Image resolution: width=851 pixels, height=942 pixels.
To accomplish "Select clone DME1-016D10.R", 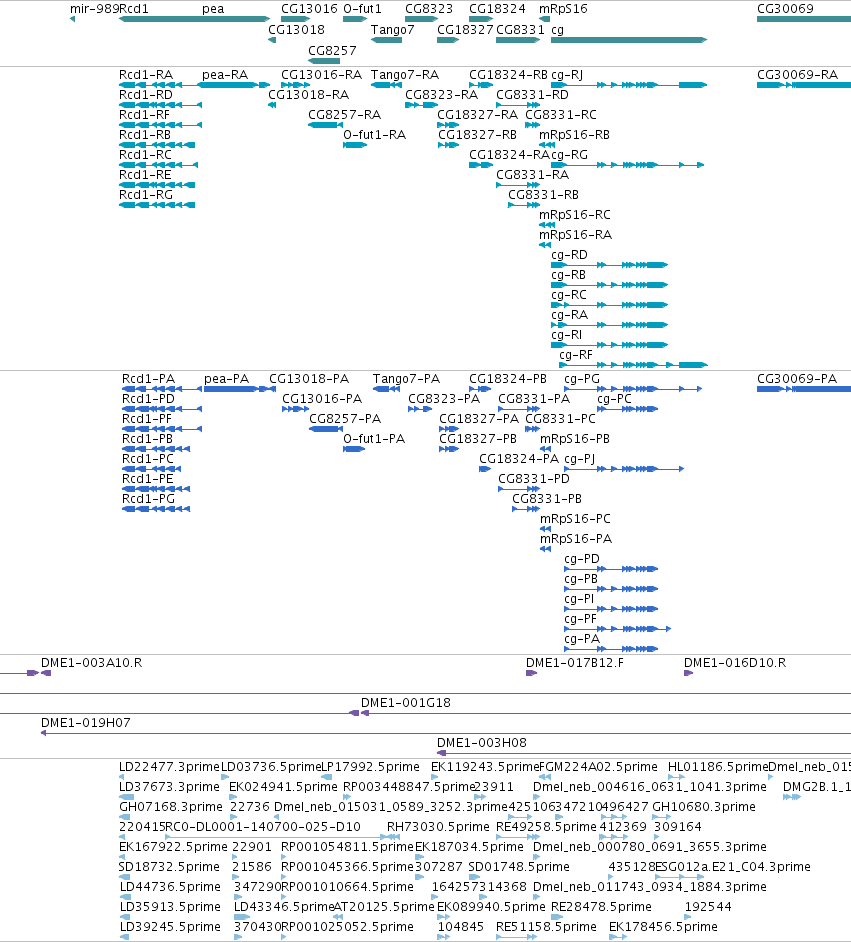I will [734, 663].
